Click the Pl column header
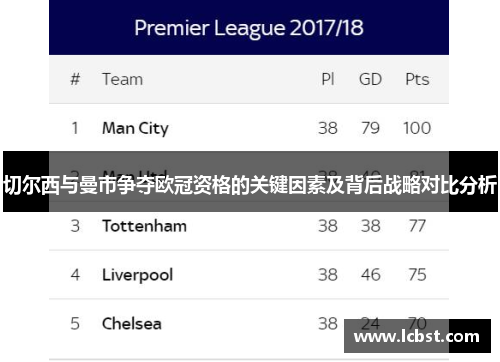Viewport: 500px width, 362px height. tap(328, 79)
